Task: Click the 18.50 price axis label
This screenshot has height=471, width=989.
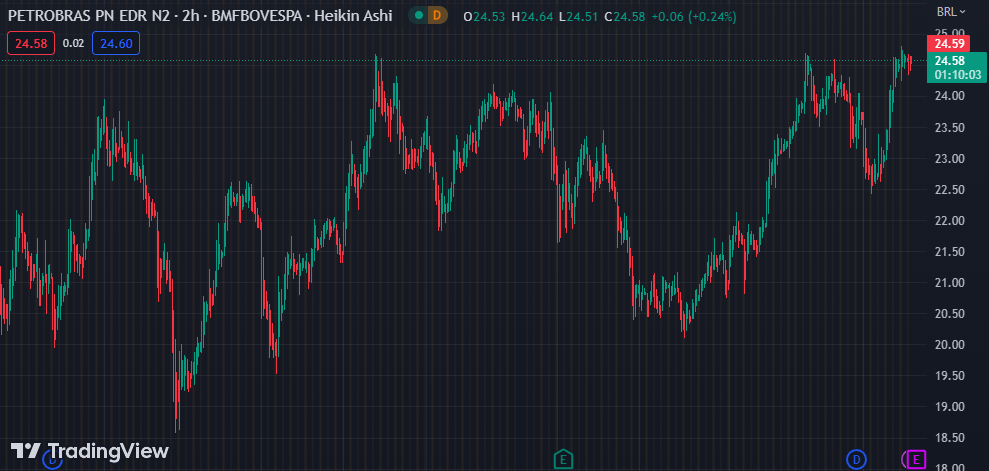Action: (949, 437)
